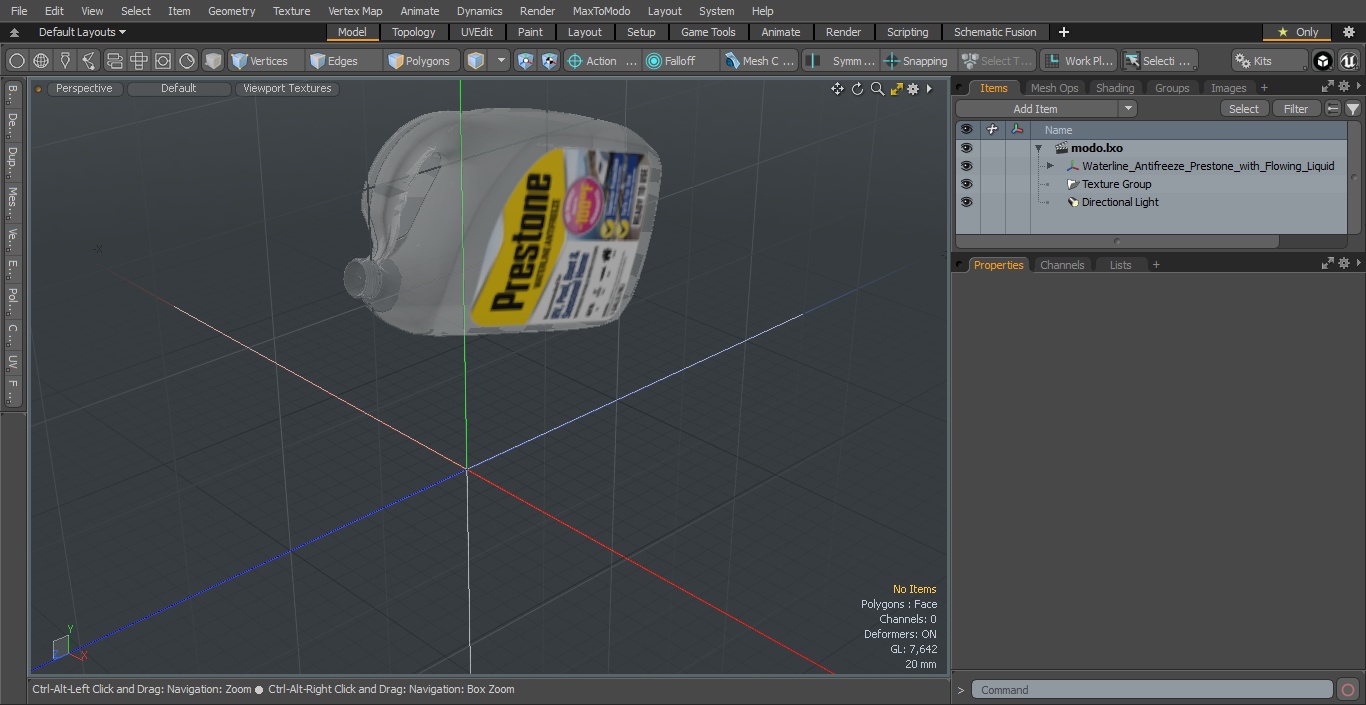Viewport: 1366px width, 705px height.
Task: Switch to the Mesh Ops tab
Action: (1054, 88)
